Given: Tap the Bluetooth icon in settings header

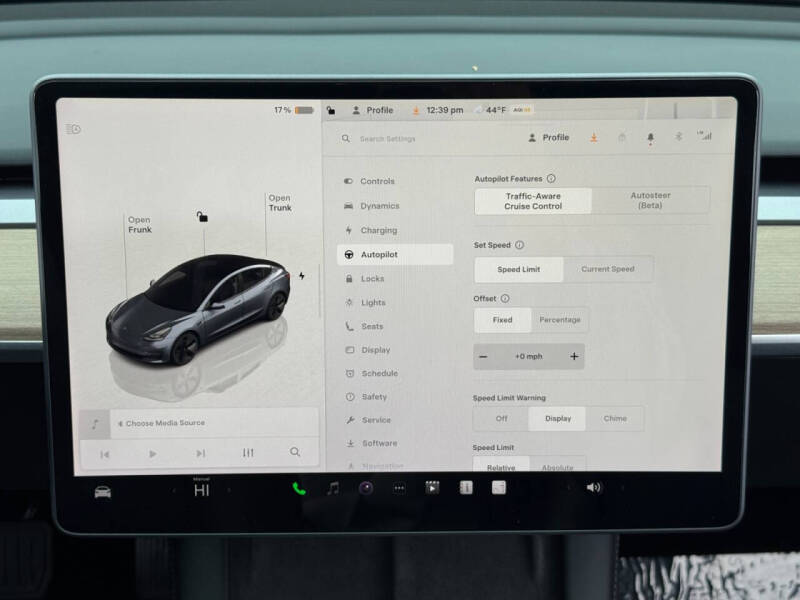Looking at the screenshot, I should click(x=678, y=137).
